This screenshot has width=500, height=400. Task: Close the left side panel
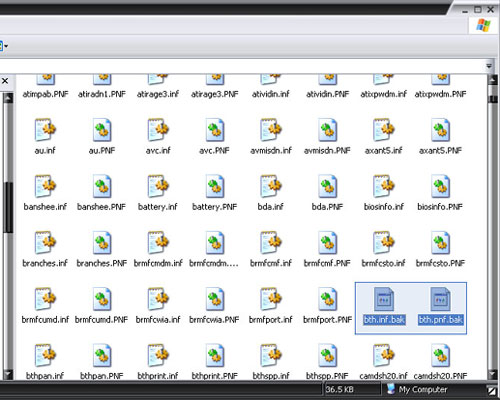click(x=5, y=81)
